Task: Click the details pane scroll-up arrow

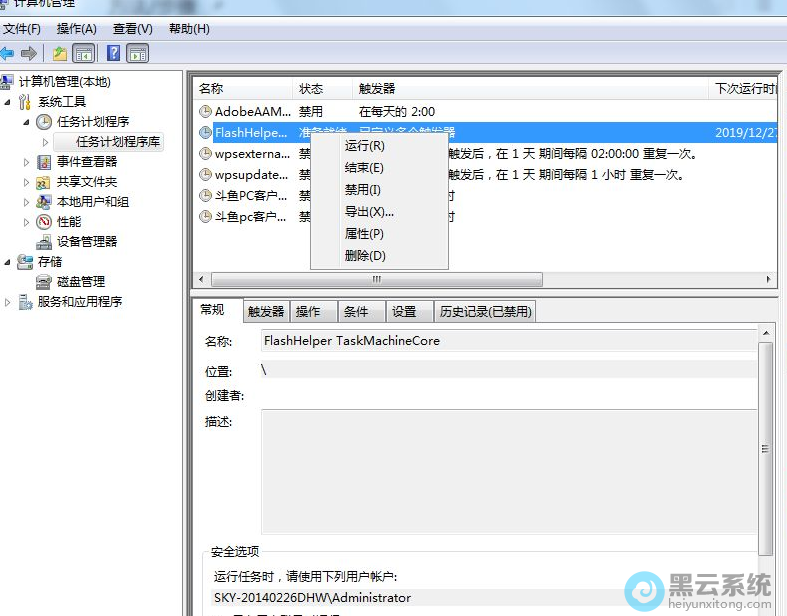Action: pos(765,332)
